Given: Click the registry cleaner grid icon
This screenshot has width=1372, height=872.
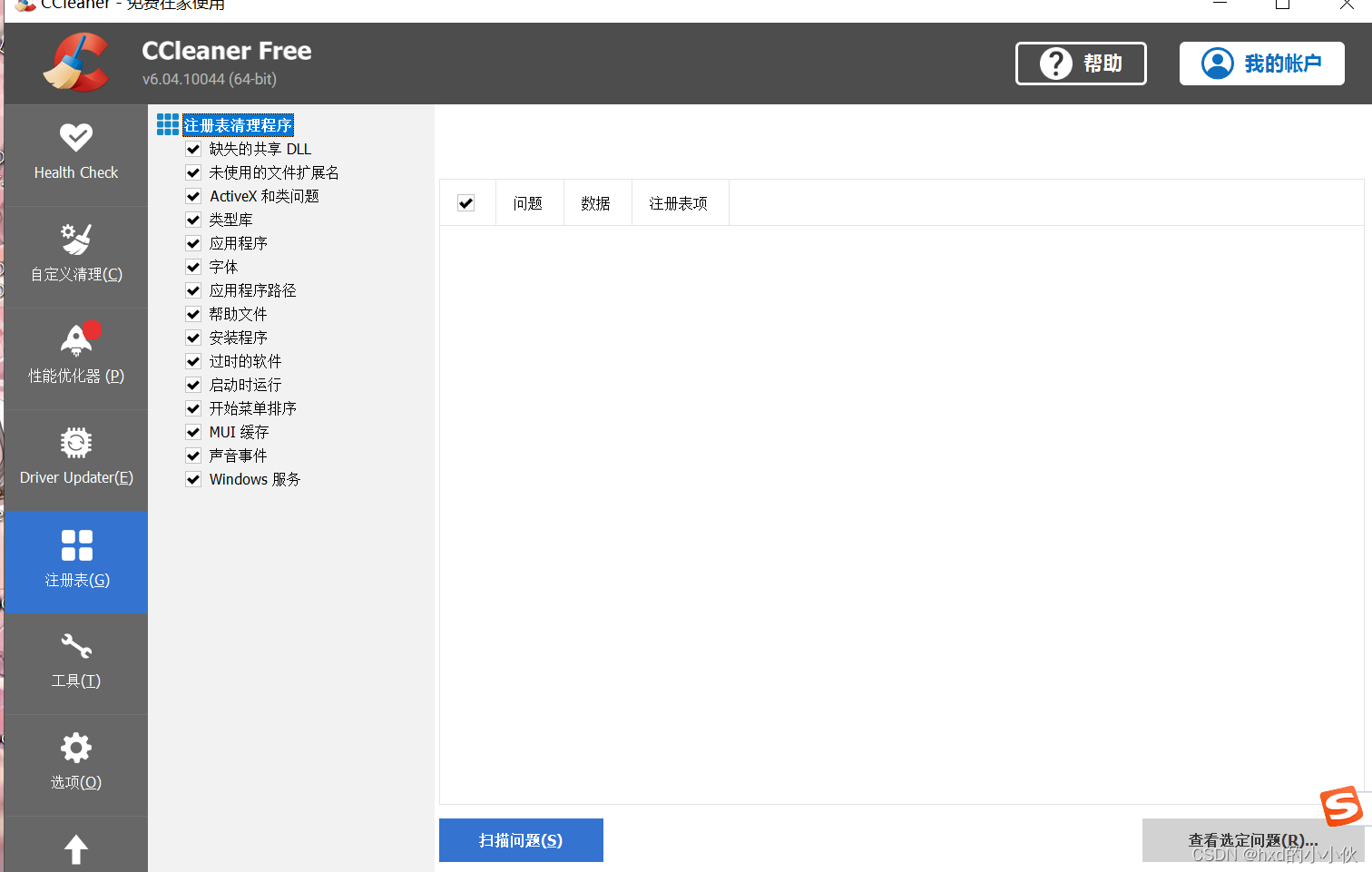Looking at the screenshot, I should [x=168, y=124].
